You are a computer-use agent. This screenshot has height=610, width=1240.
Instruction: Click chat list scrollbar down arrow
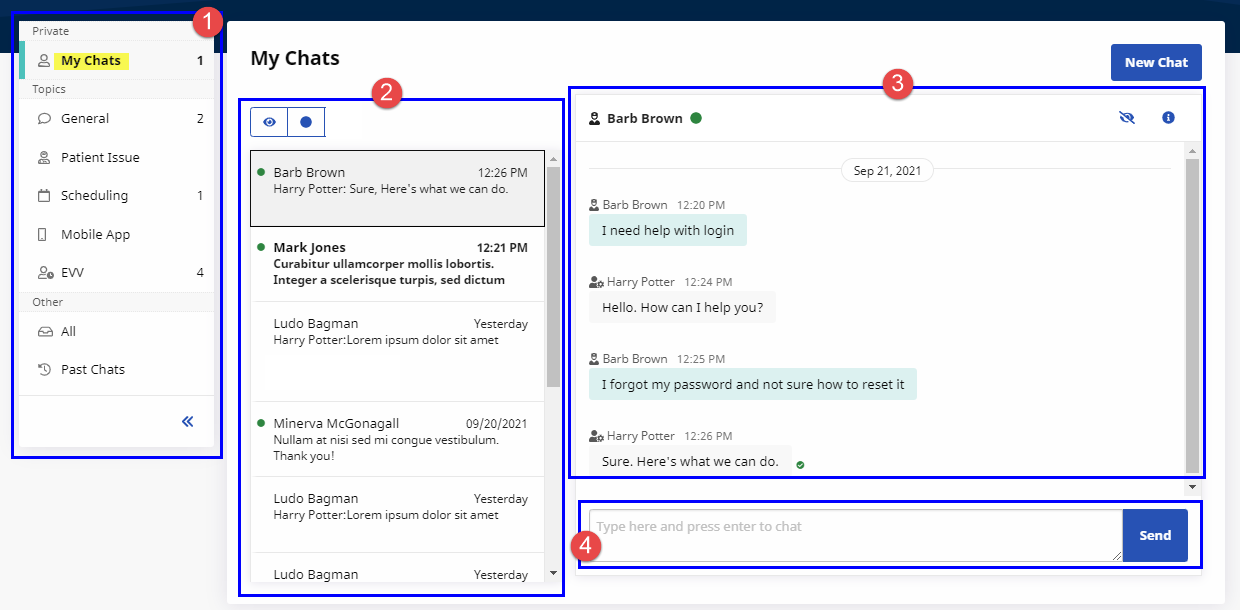tap(554, 573)
